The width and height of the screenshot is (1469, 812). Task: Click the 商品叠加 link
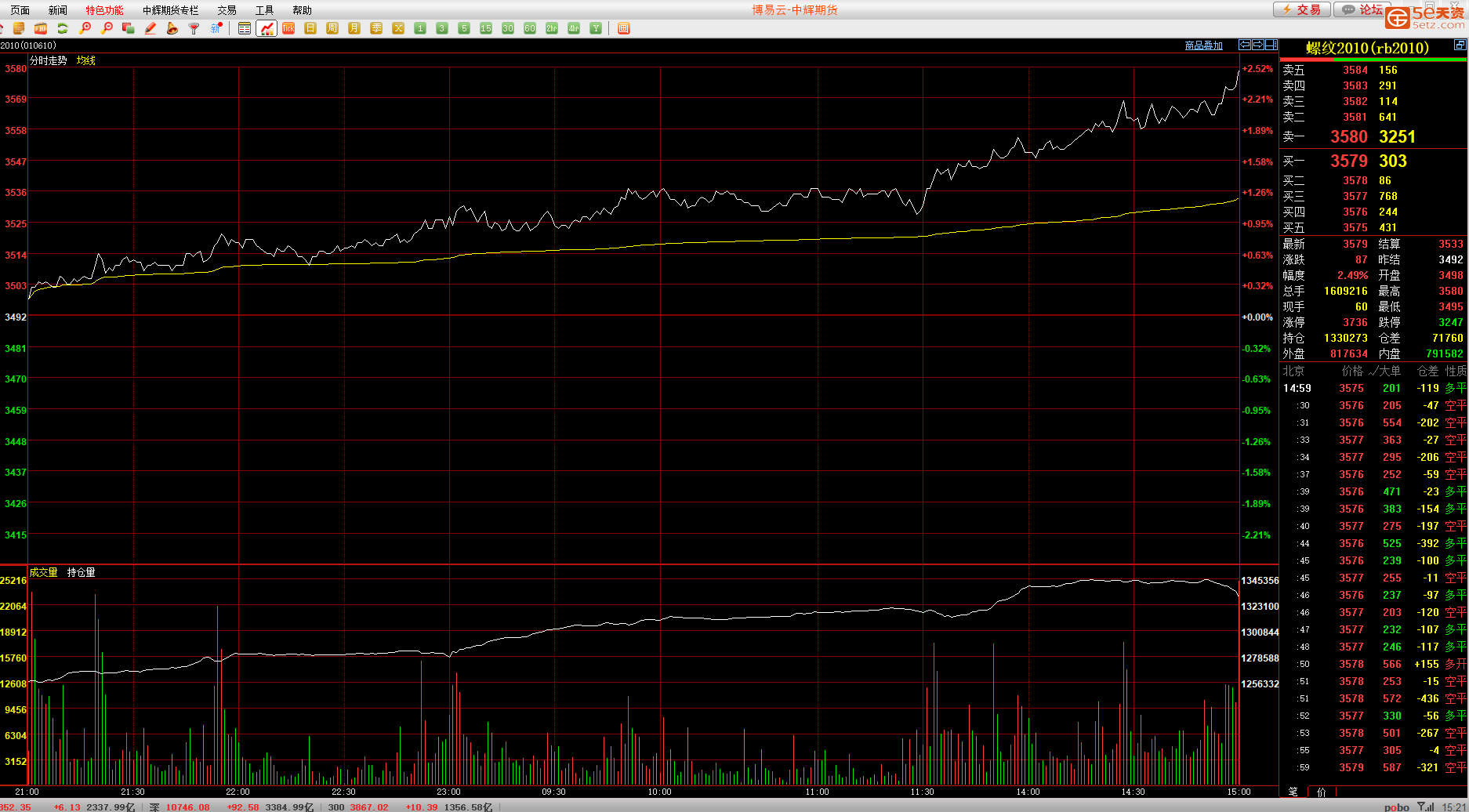[1204, 45]
